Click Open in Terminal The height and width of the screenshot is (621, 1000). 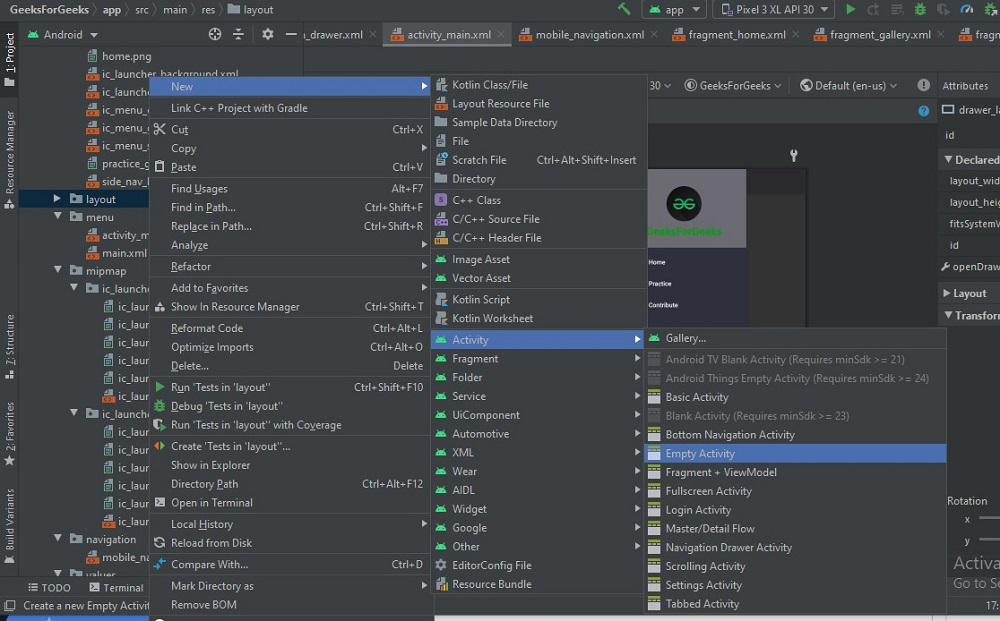[x=290, y=503]
